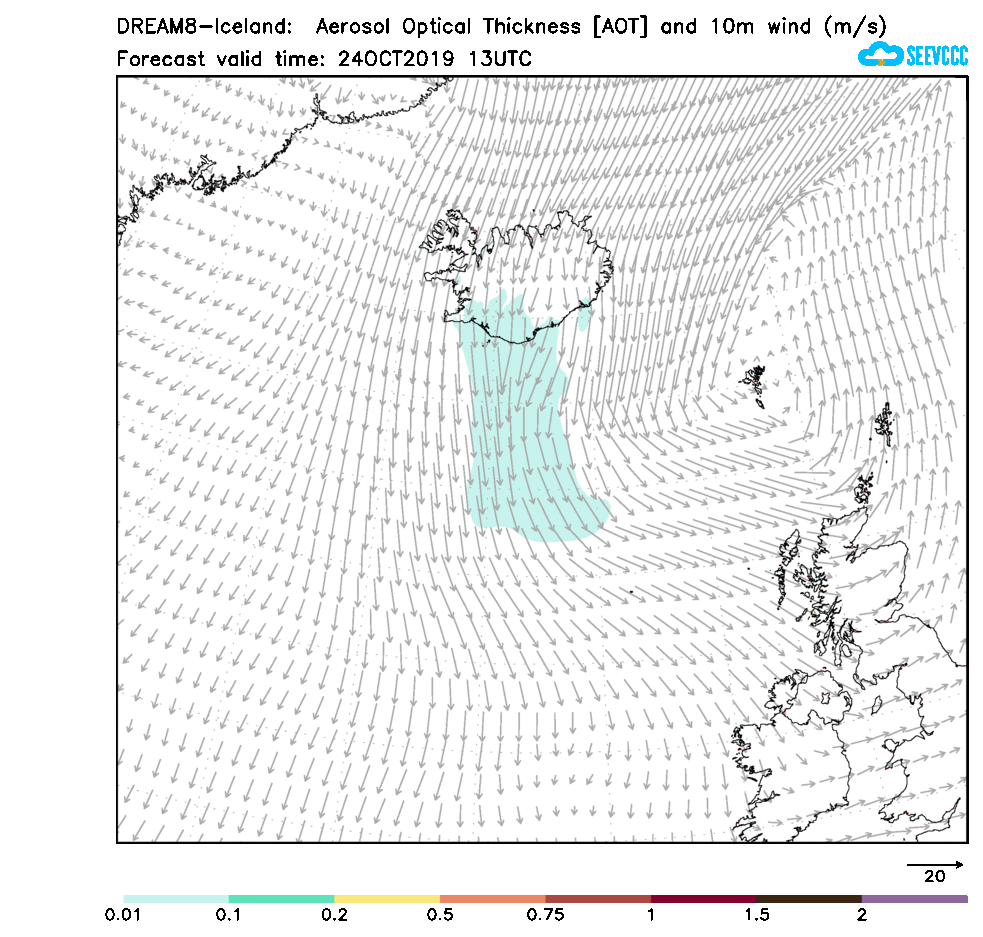Click the Faroe Islands outline
The height and width of the screenshot is (937, 983).
pos(754,385)
